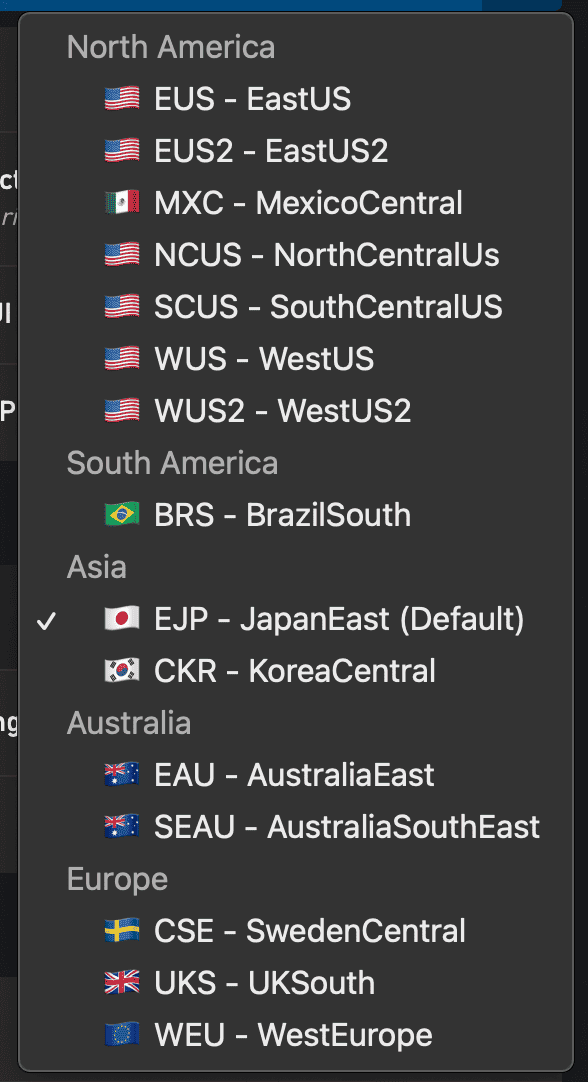The image size is (588, 1082).
Task: Click the UK flag icon for UKS
Action: pos(122,983)
